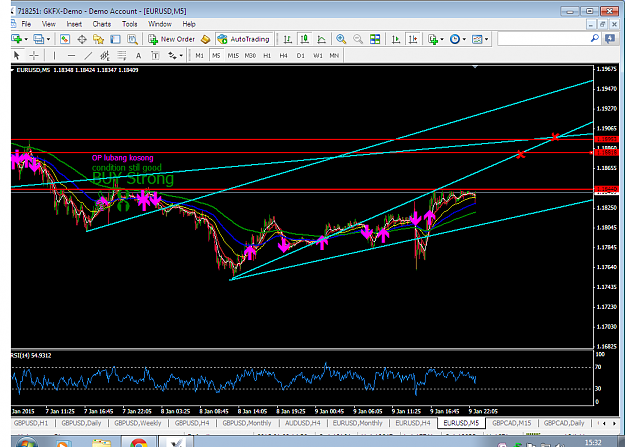Viewport: 625px width, 447px height.
Task: Toggle Chart Shift
Action: point(413,39)
